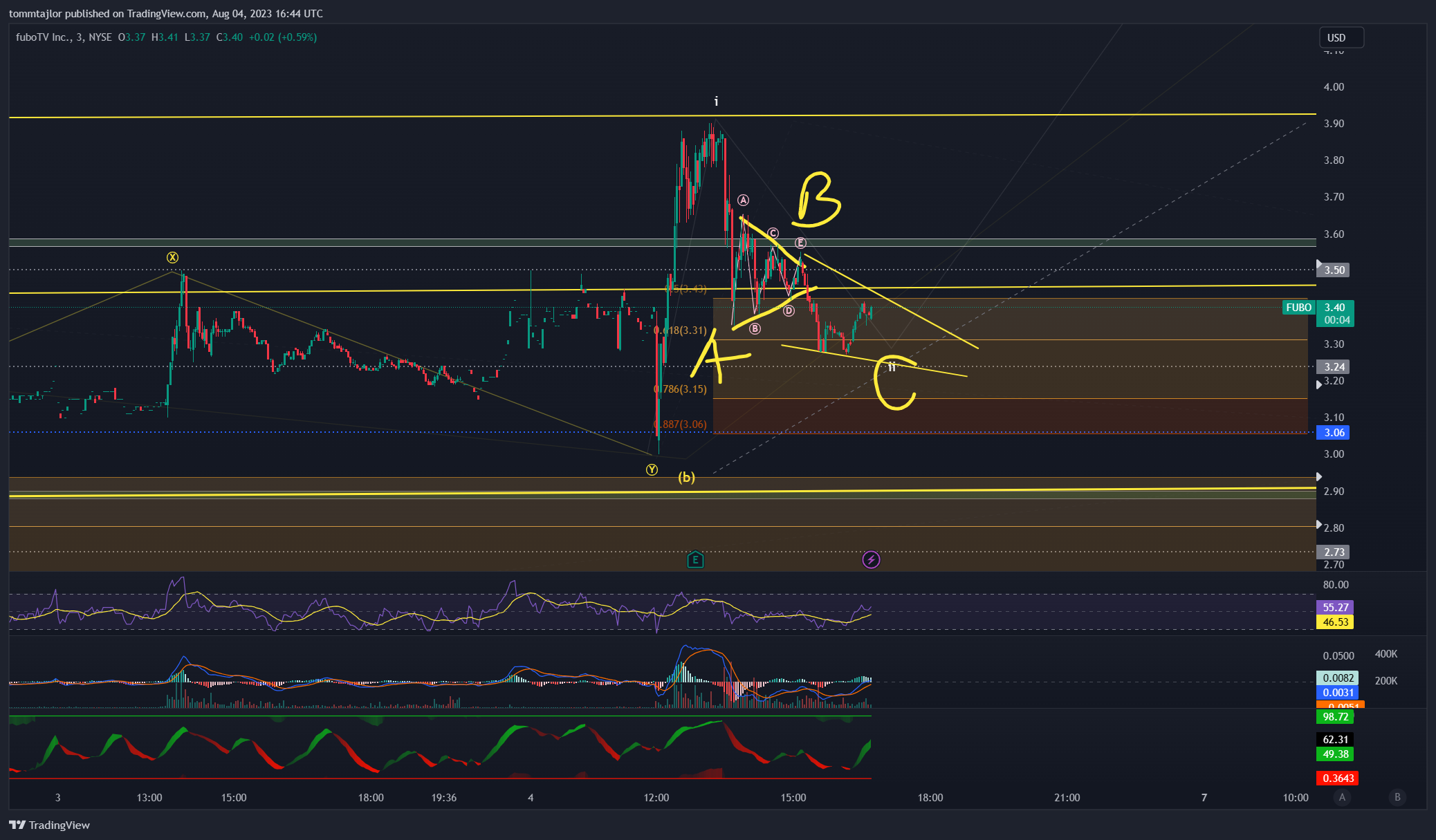
Task: Open the TradingView logo link
Action: [49, 825]
